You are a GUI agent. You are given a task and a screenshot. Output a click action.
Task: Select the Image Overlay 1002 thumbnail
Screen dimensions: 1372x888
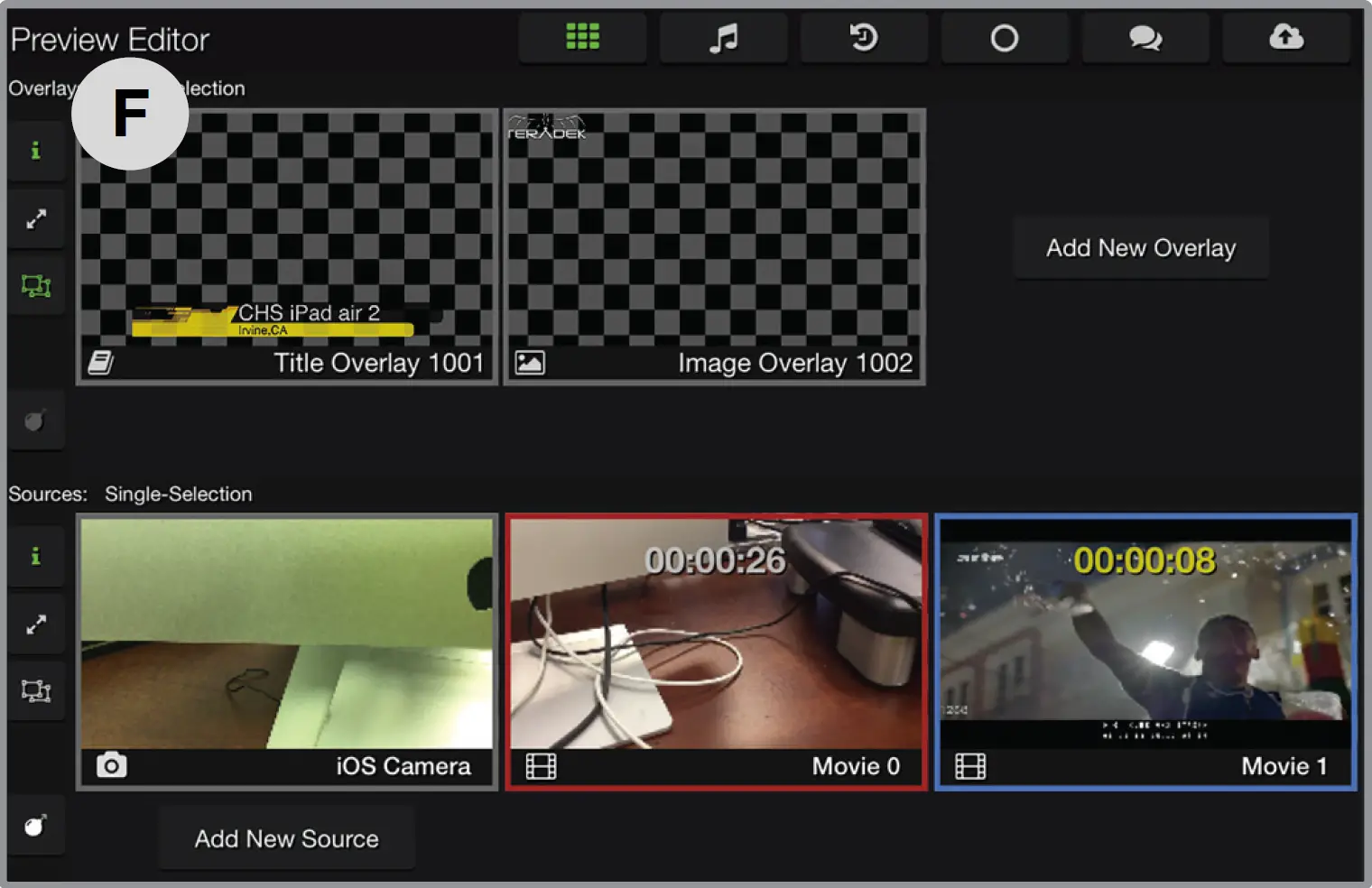point(714,246)
